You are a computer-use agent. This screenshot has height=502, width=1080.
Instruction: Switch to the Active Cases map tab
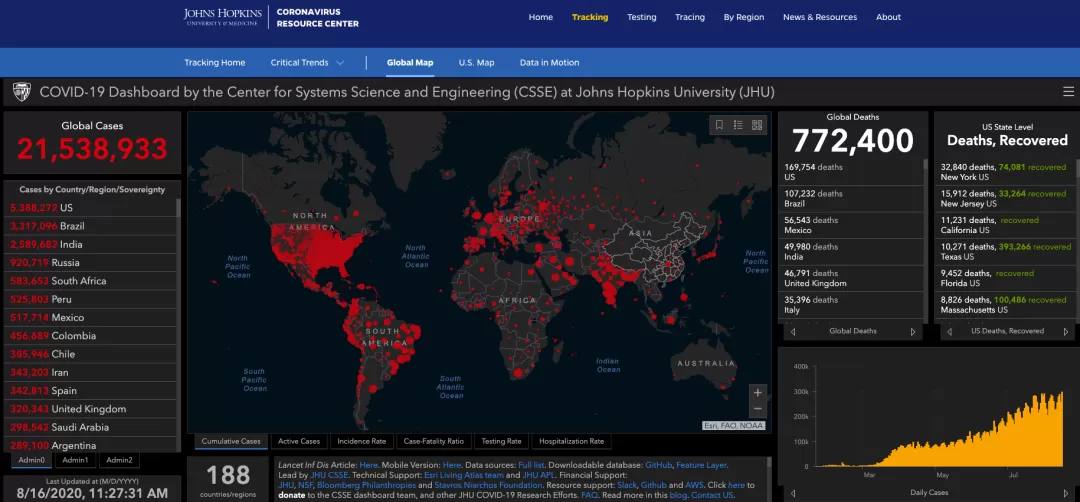pyautogui.click(x=299, y=441)
